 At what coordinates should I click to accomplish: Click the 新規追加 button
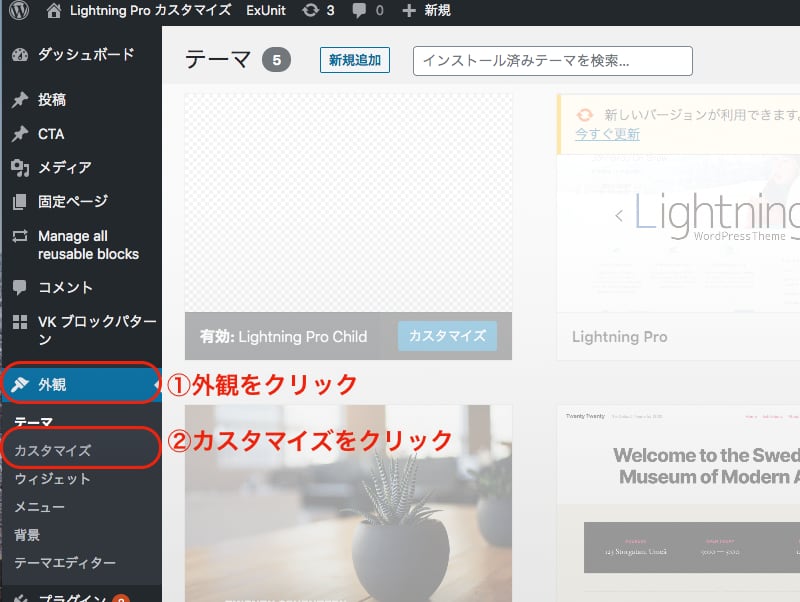point(355,60)
